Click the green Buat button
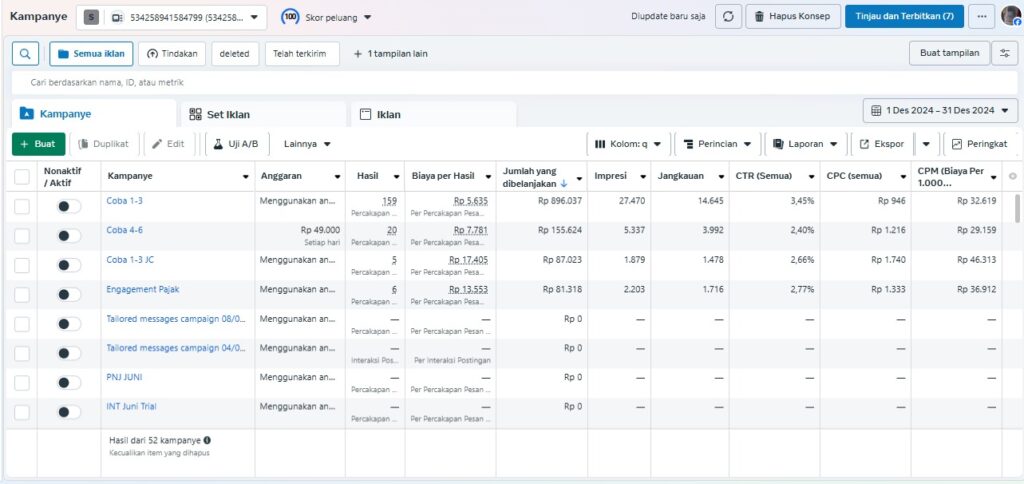This screenshot has height=484, width=1024. pos(39,144)
